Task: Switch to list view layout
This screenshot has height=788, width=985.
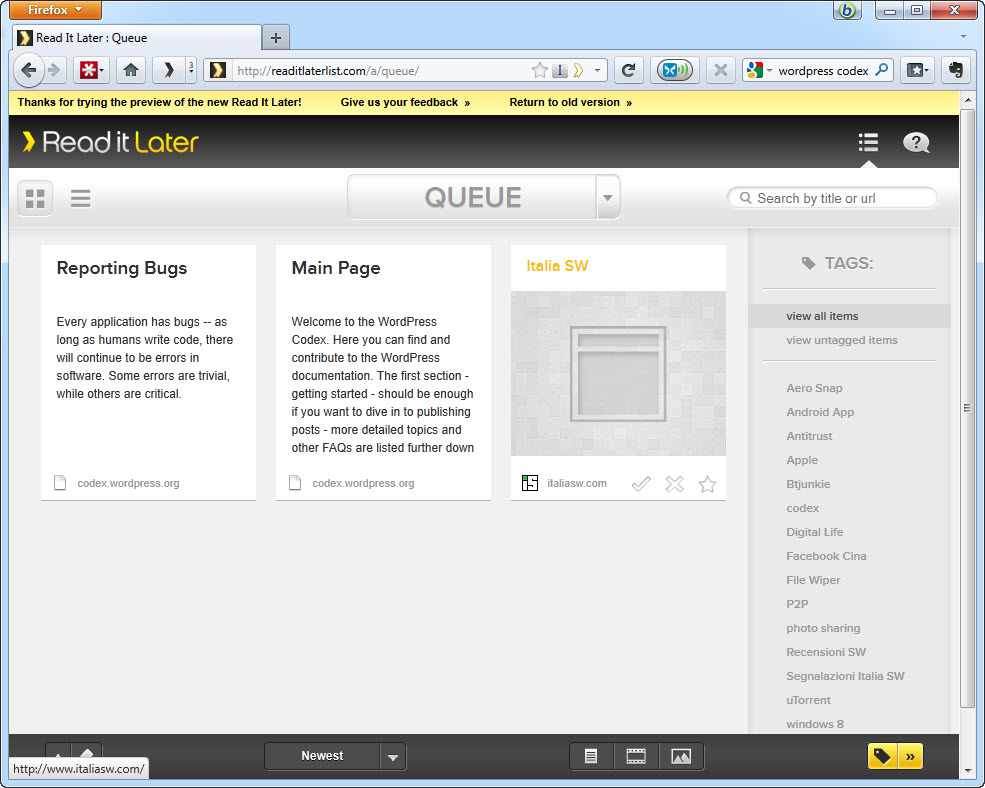Action: (80, 199)
